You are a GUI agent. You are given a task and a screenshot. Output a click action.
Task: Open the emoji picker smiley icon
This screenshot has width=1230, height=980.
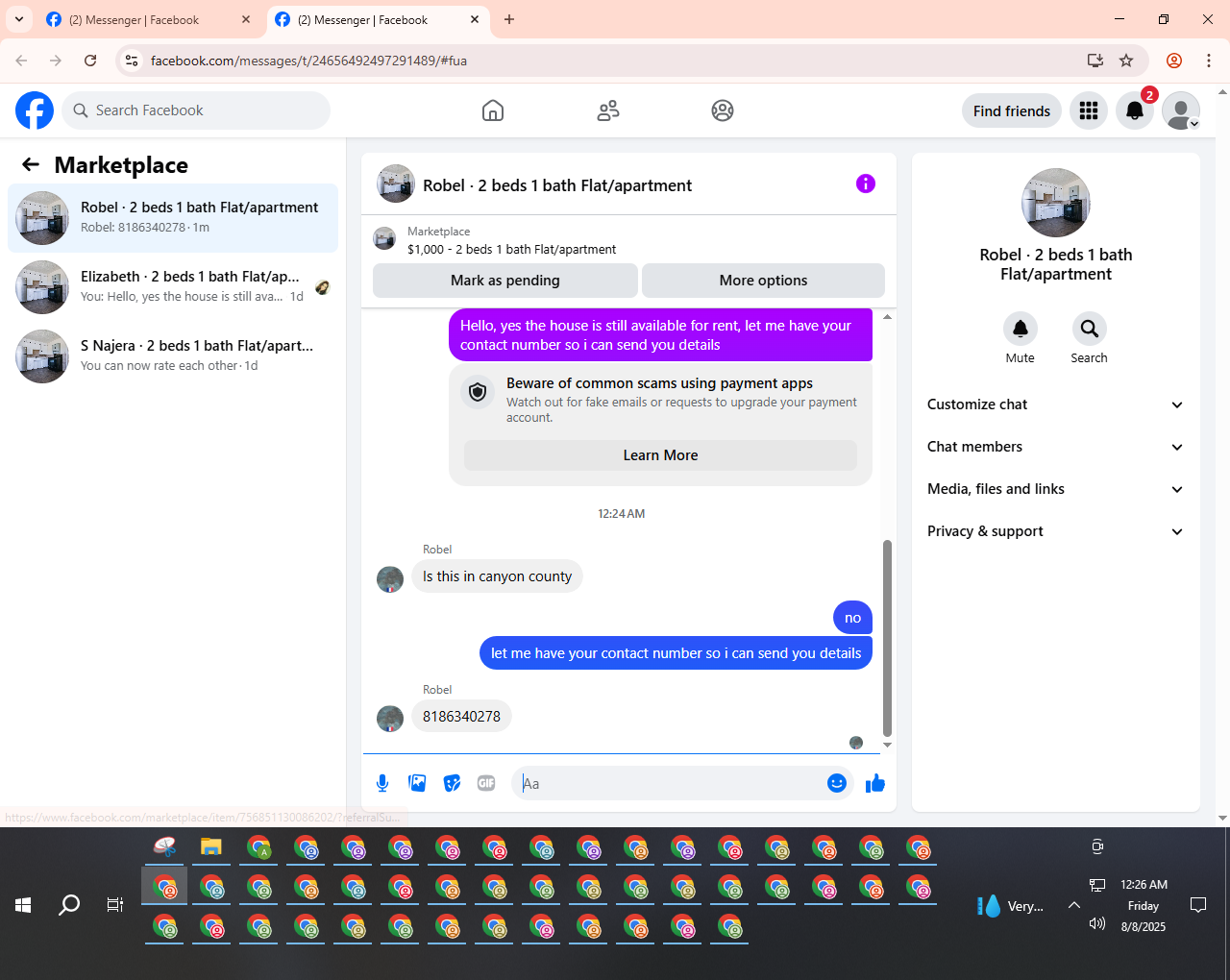[837, 783]
